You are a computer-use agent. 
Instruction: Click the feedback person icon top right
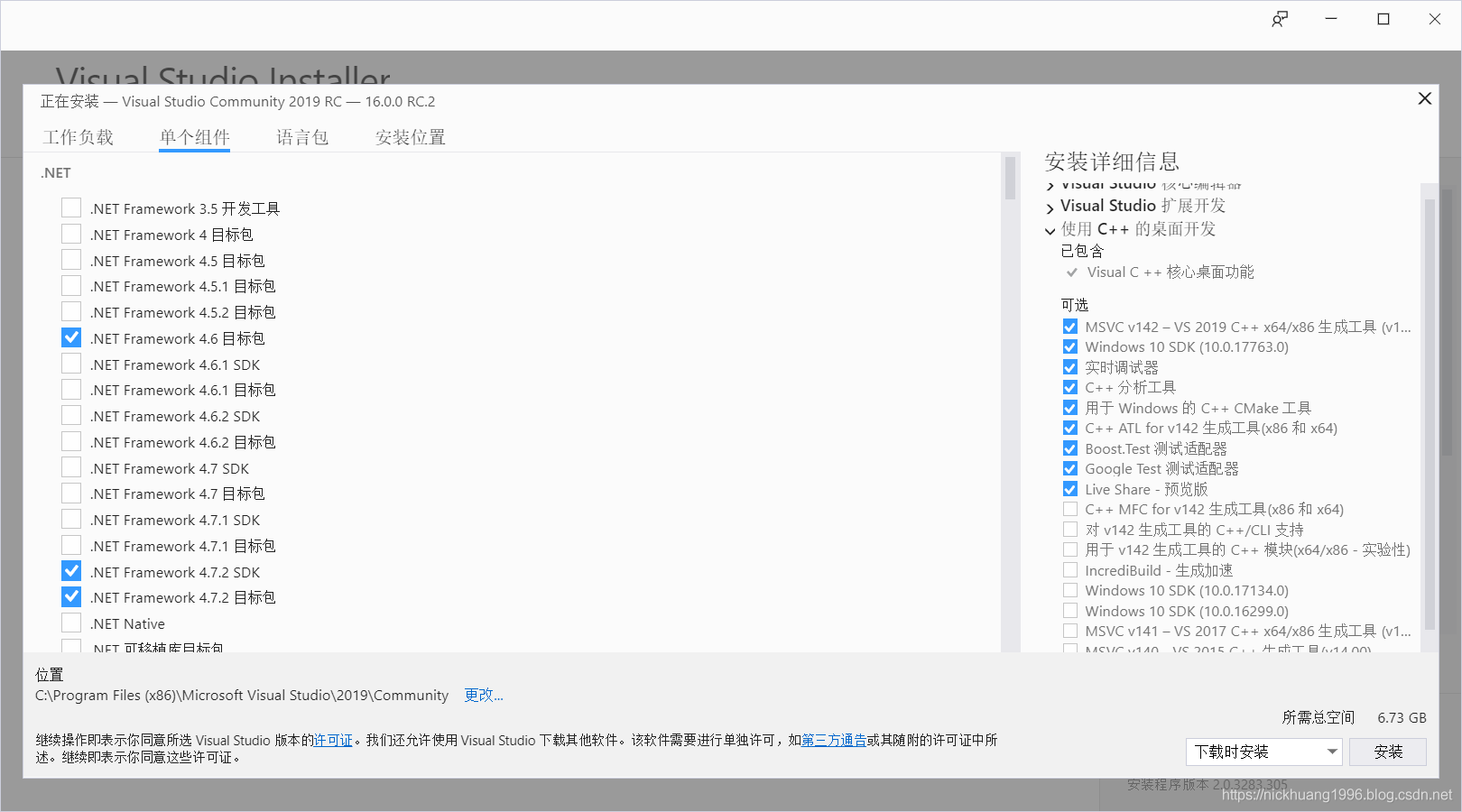pyautogui.click(x=1280, y=18)
